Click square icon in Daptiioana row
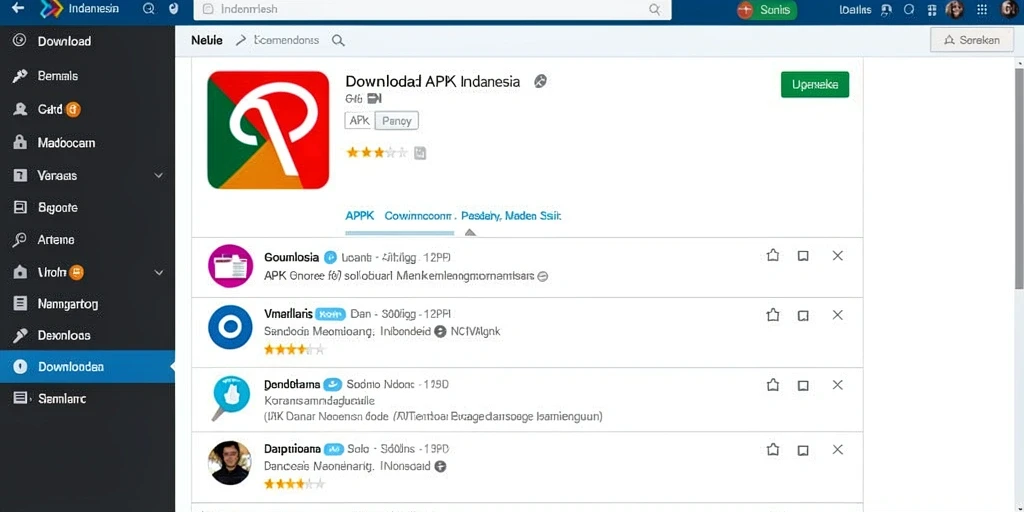 pos(803,450)
